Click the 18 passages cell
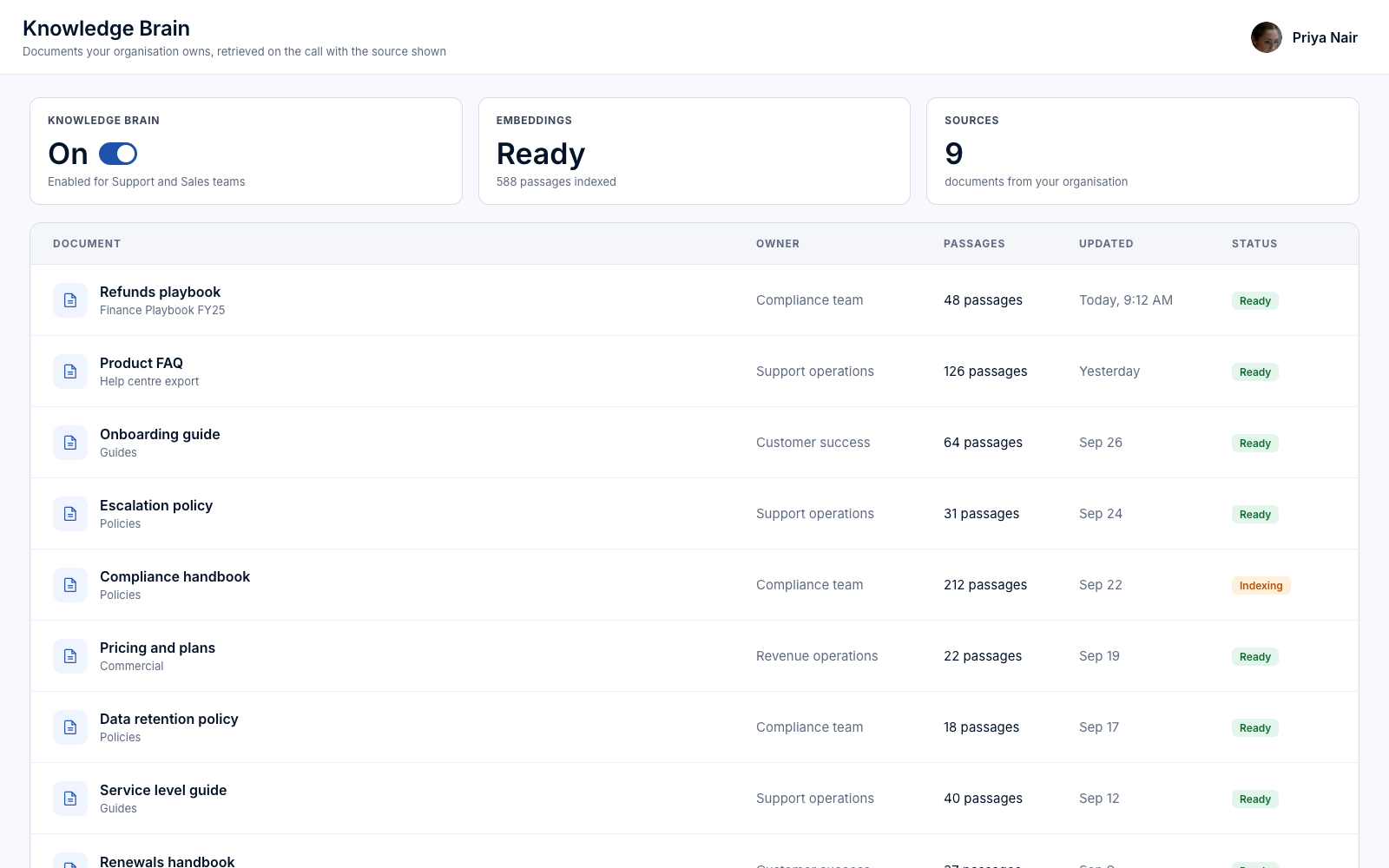The image size is (1389, 868). (981, 727)
